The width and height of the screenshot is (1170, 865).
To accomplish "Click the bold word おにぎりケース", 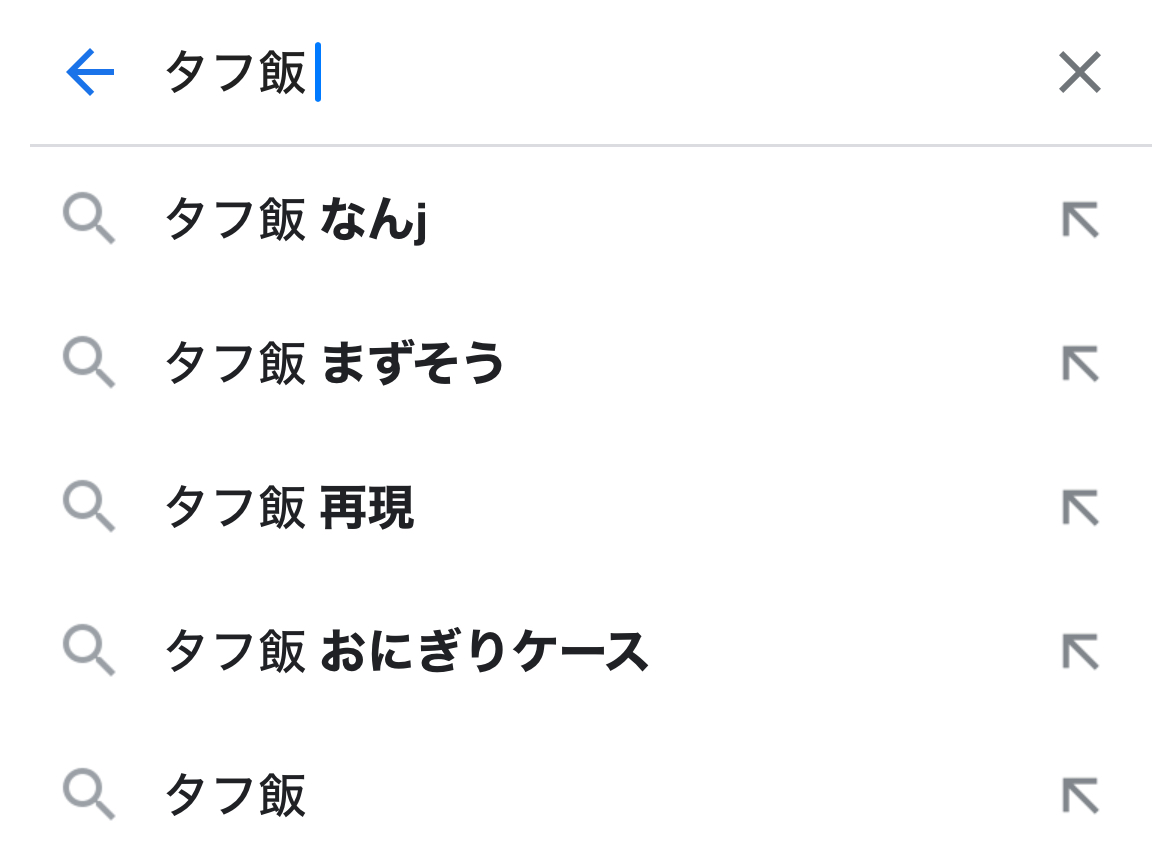I will coord(484,652).
